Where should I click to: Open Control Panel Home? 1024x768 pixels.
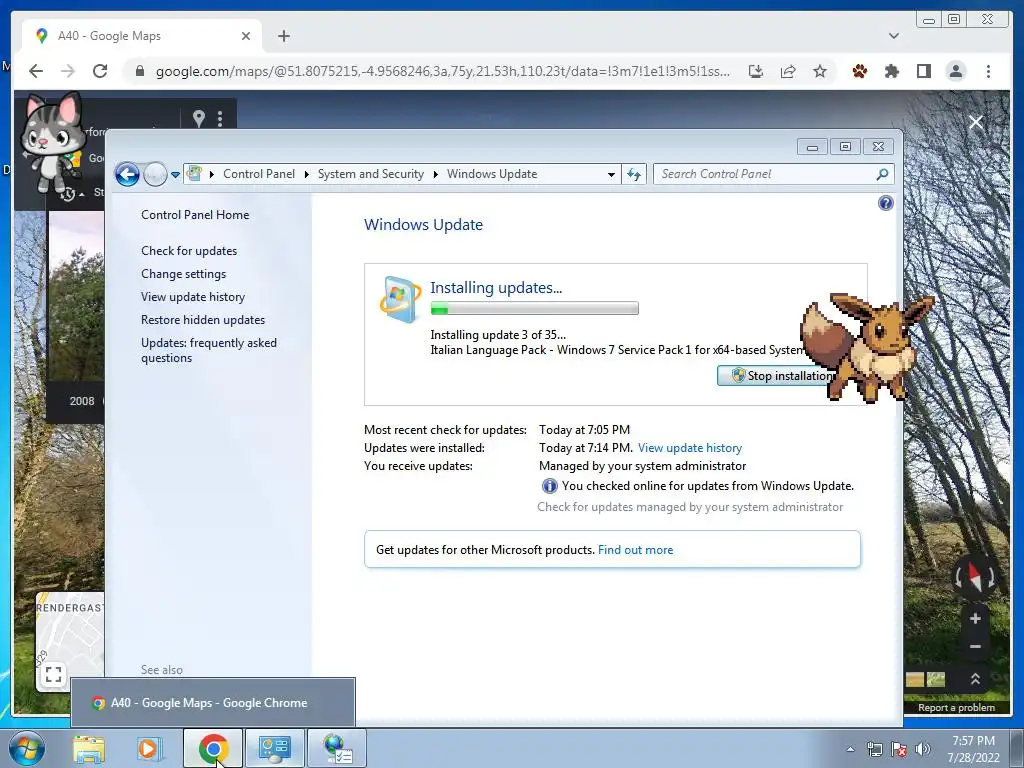click(195, 215)
